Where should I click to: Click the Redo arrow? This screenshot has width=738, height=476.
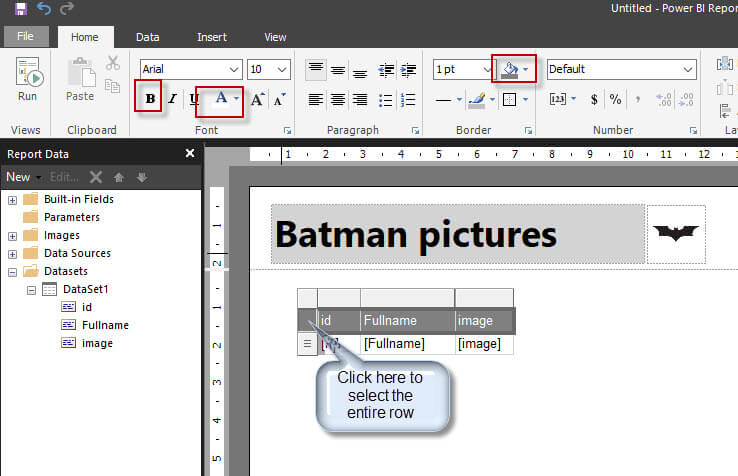tap(67, 8)
